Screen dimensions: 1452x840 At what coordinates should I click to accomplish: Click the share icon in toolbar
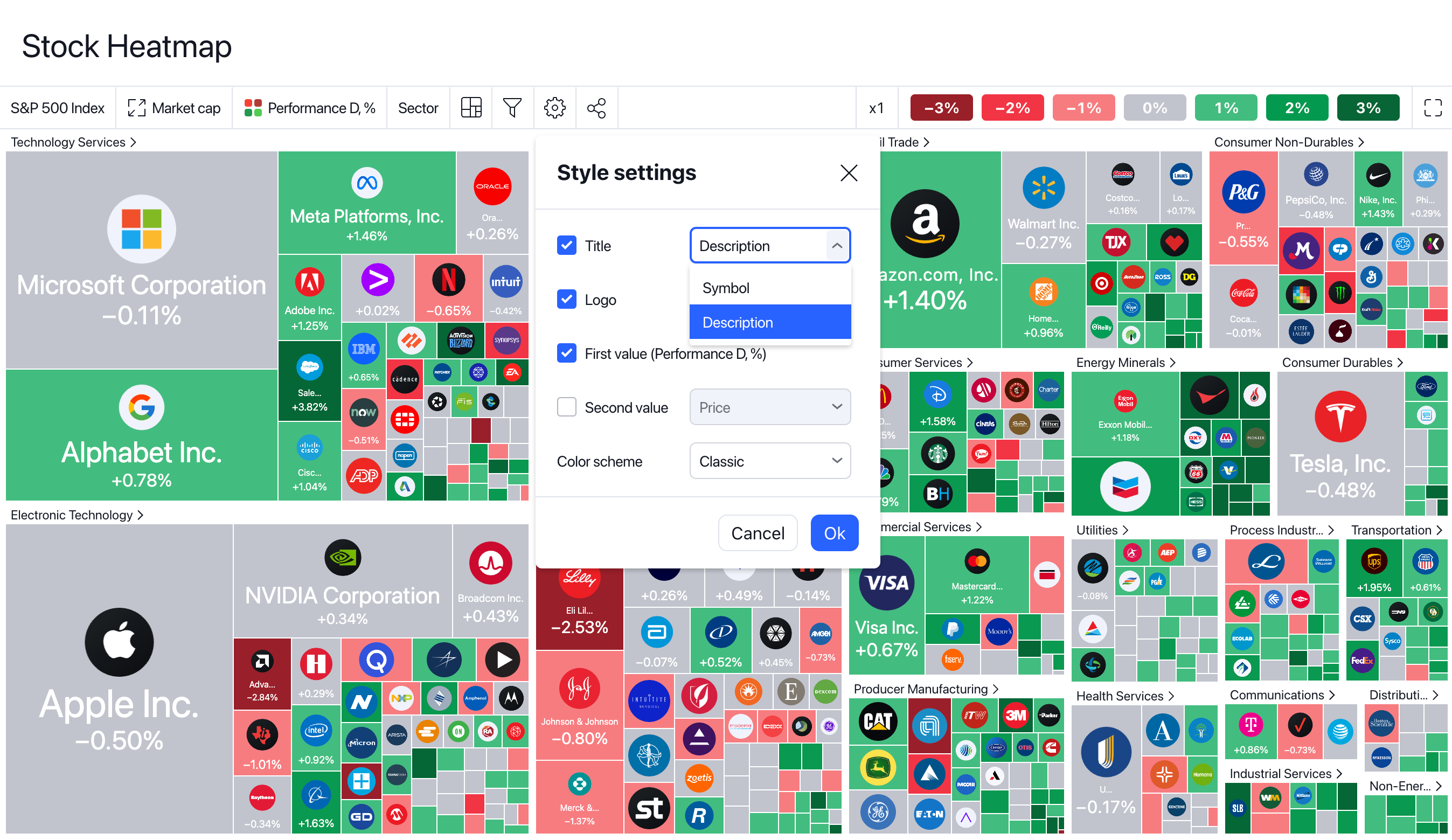[596, 108]
